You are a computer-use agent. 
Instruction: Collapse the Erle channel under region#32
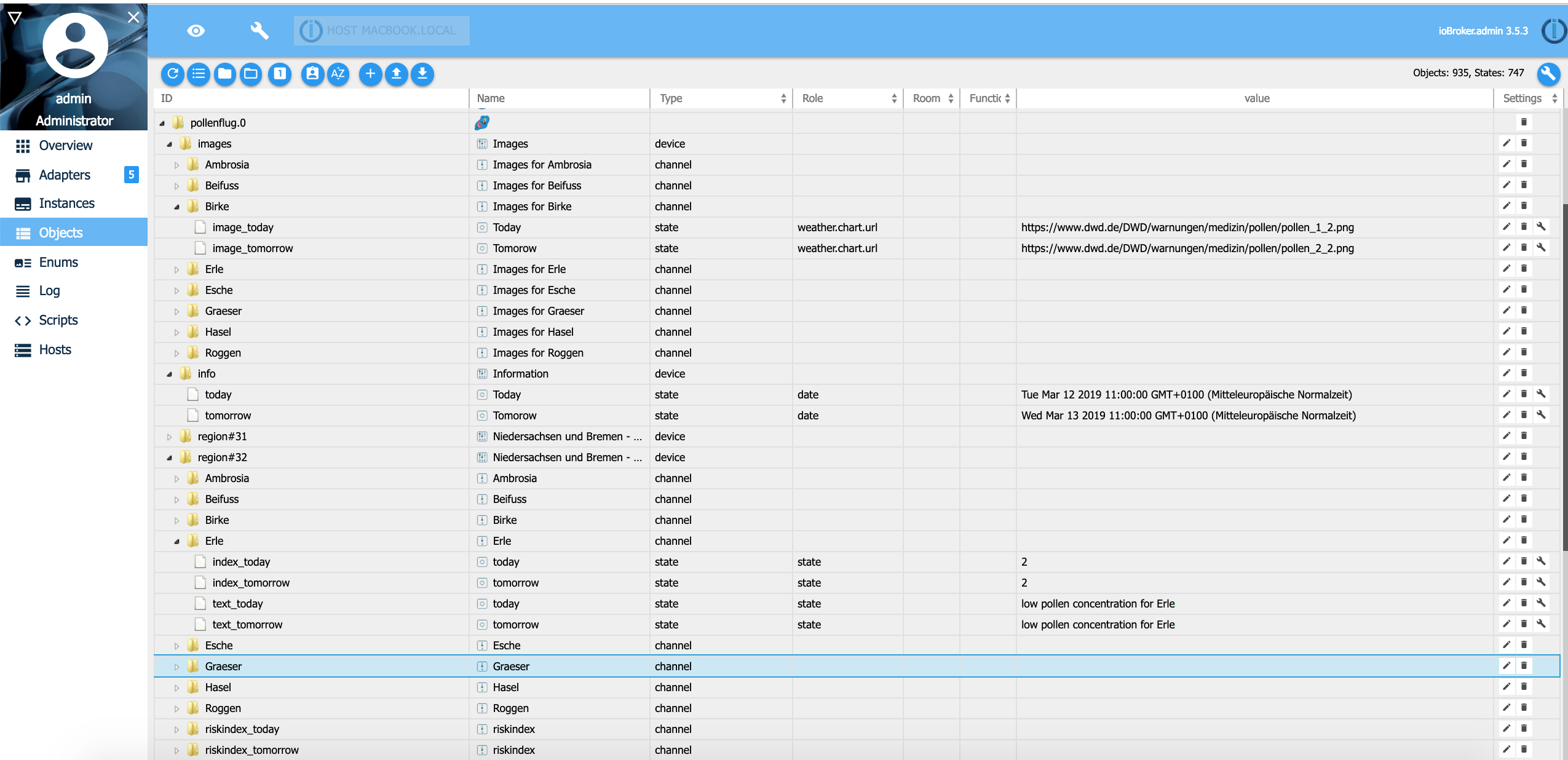pyautogui.click(x=176, y=542)
